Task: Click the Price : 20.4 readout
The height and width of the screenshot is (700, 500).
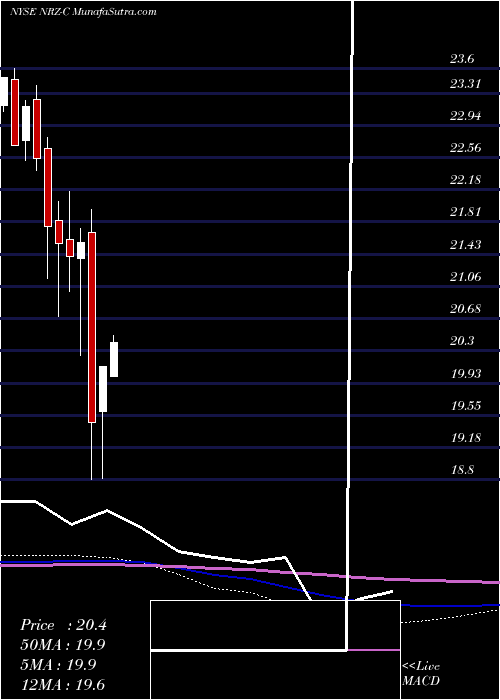Action: click(x=63, y=625)
